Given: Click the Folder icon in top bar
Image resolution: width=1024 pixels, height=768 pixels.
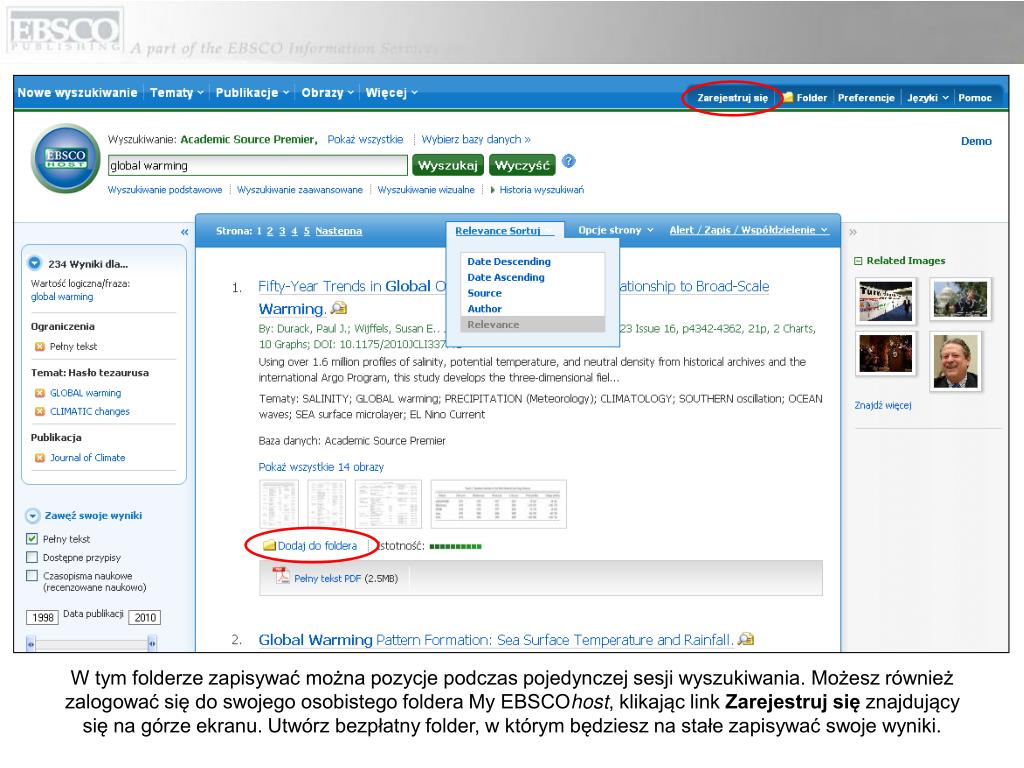Looking at the screenshot, I should (788, 97).
